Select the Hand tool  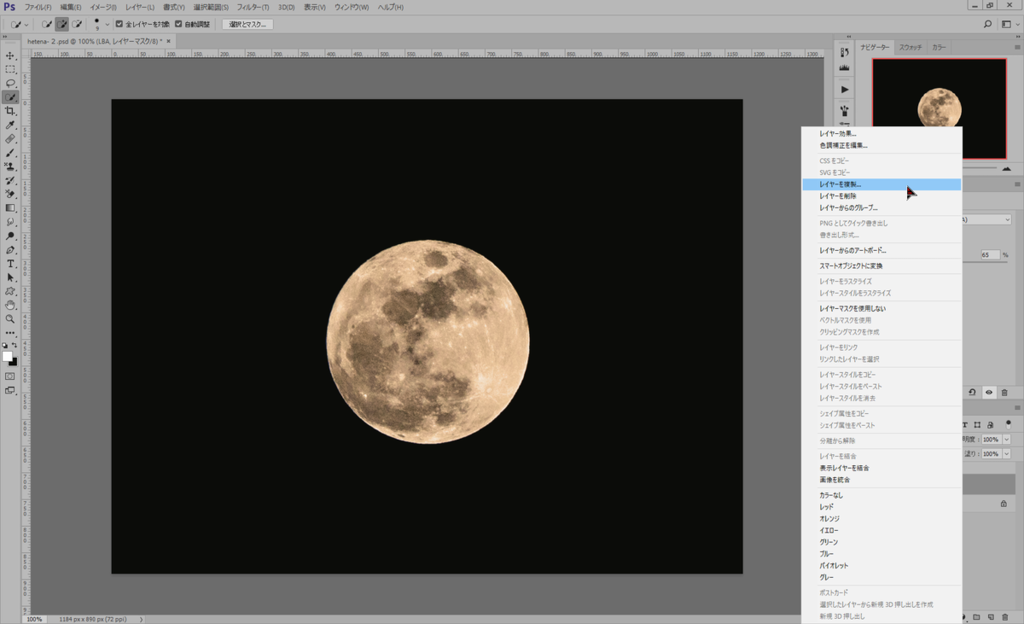[x=10, y=305]
